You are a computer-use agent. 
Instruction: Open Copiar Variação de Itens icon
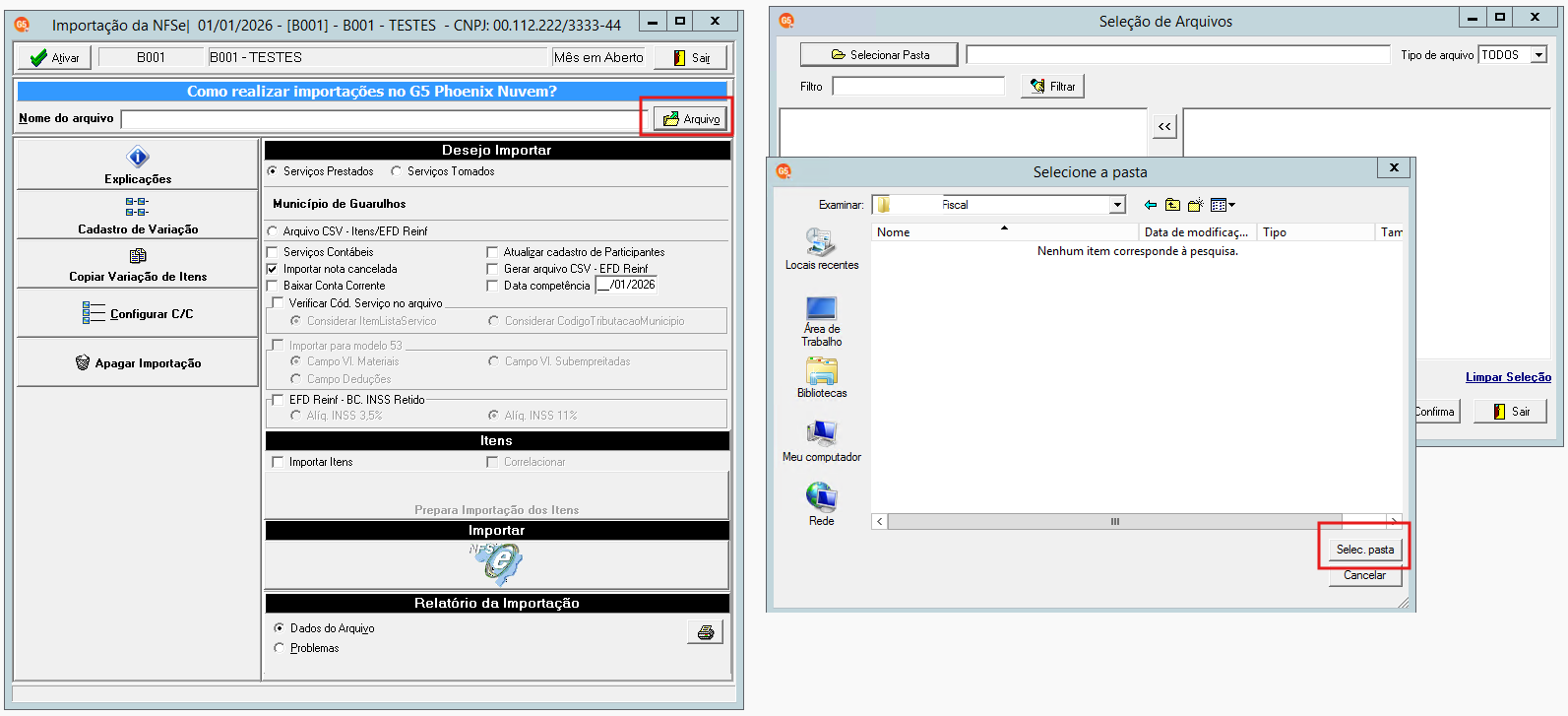138,255
